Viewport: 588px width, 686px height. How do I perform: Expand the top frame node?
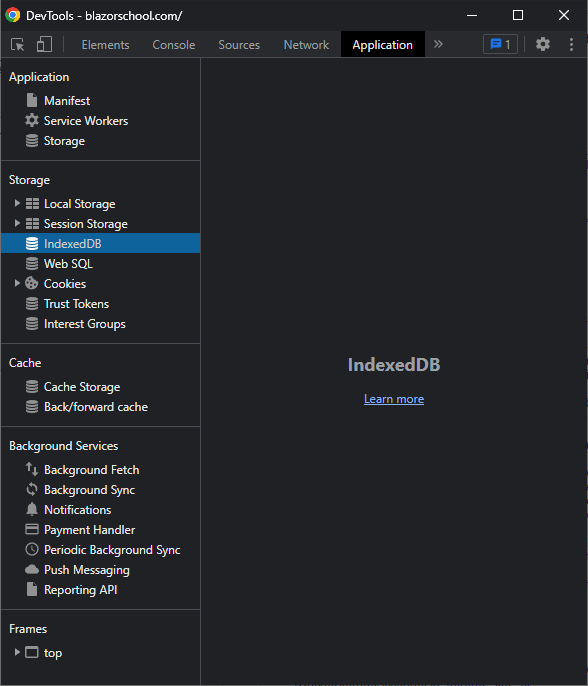tap(17, 652)
